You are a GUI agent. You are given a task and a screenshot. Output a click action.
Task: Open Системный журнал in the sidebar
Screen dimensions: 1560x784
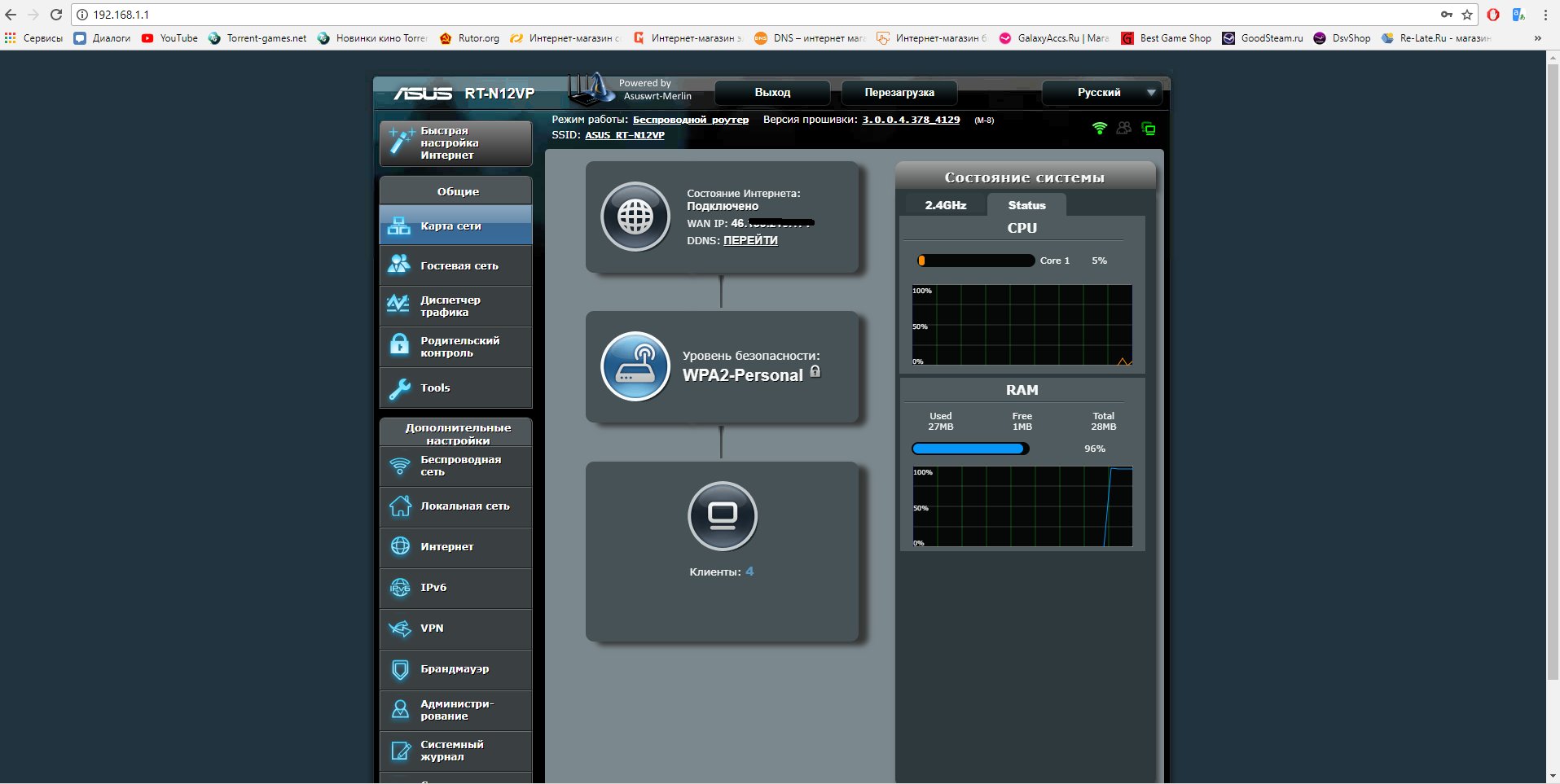456,751
